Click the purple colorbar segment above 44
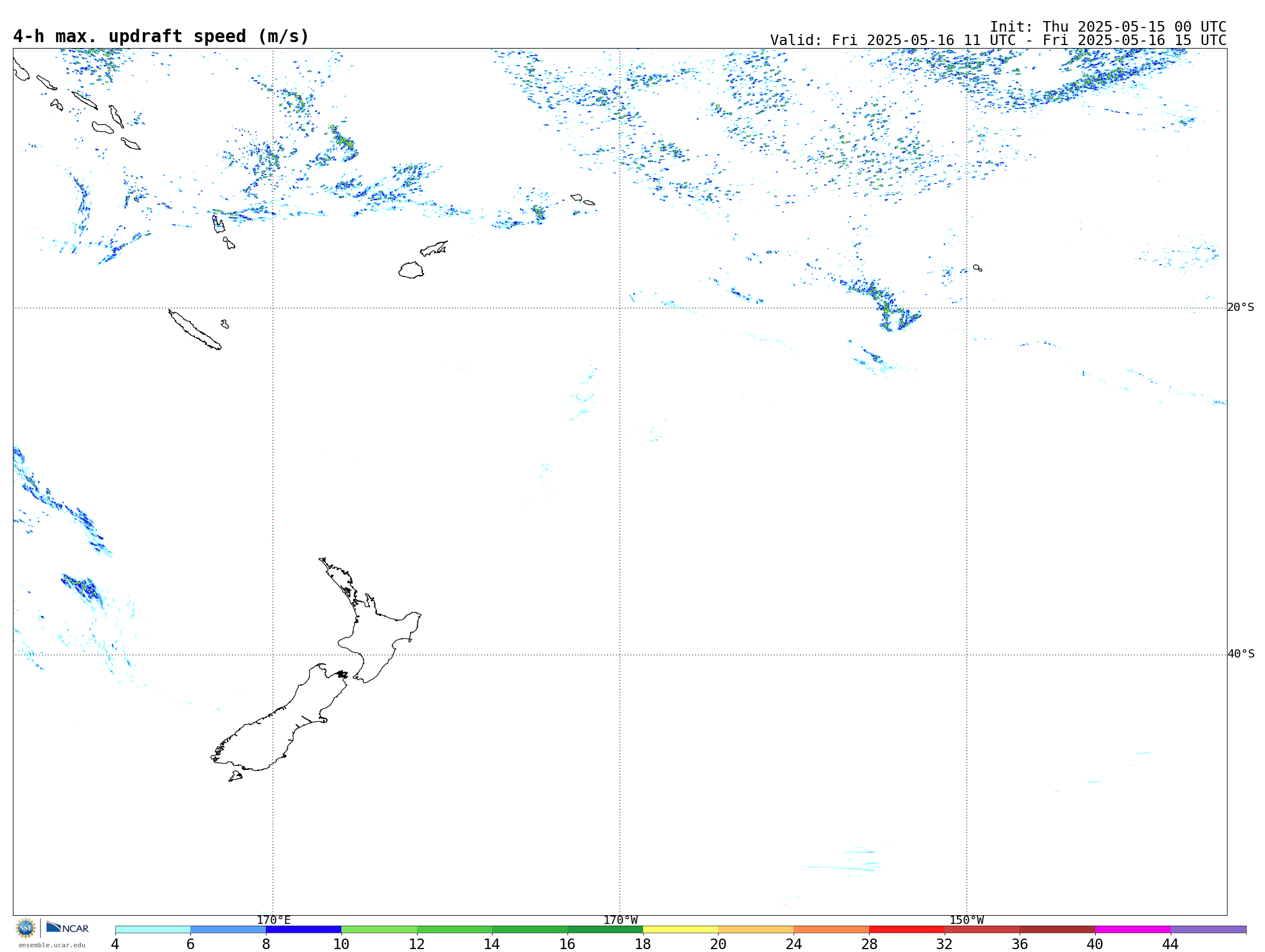Image resolution: width=1265 pixels, height=952 pixels. [x=1208, y=929]
